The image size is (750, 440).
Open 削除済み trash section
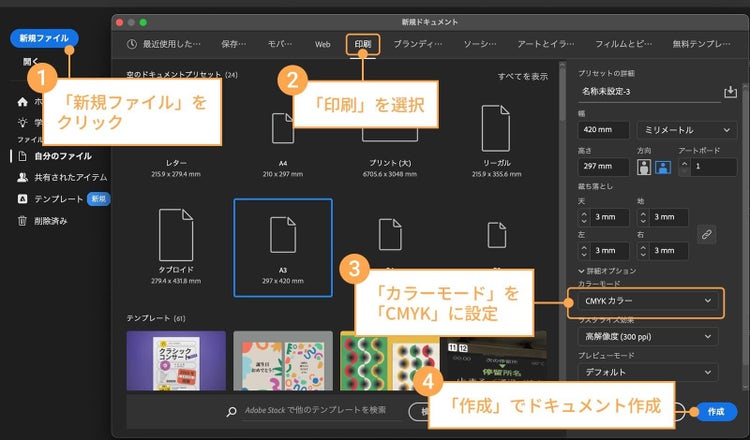point(50,221)
